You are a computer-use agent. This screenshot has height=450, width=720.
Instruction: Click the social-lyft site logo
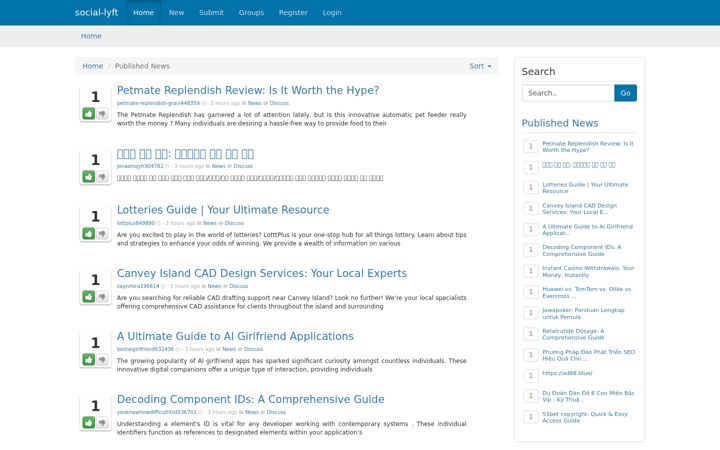click(x=96, y=12)
